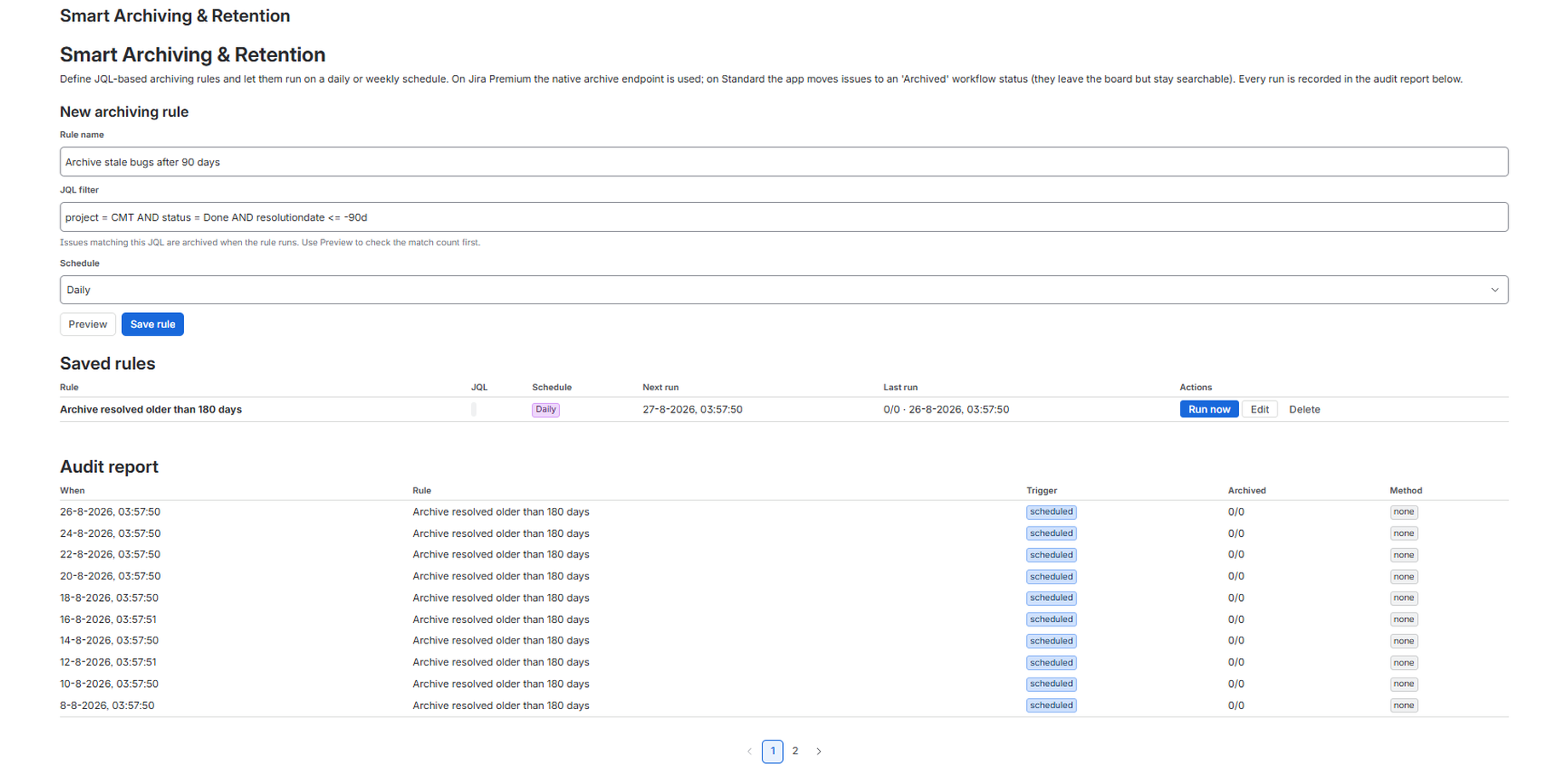
Task: Select audit report page 1
Action: click(x=773, y=751)
